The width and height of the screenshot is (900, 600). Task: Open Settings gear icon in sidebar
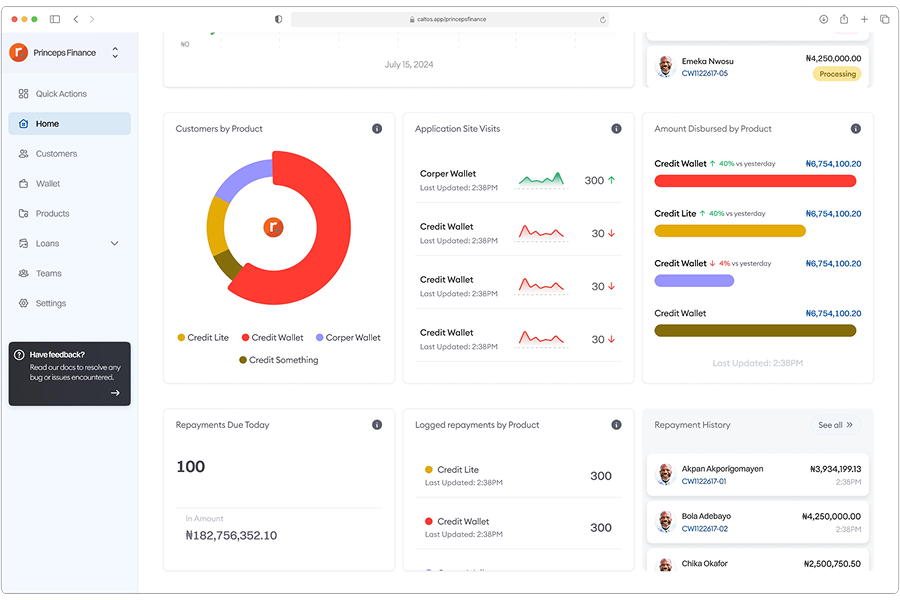point(24,304)
